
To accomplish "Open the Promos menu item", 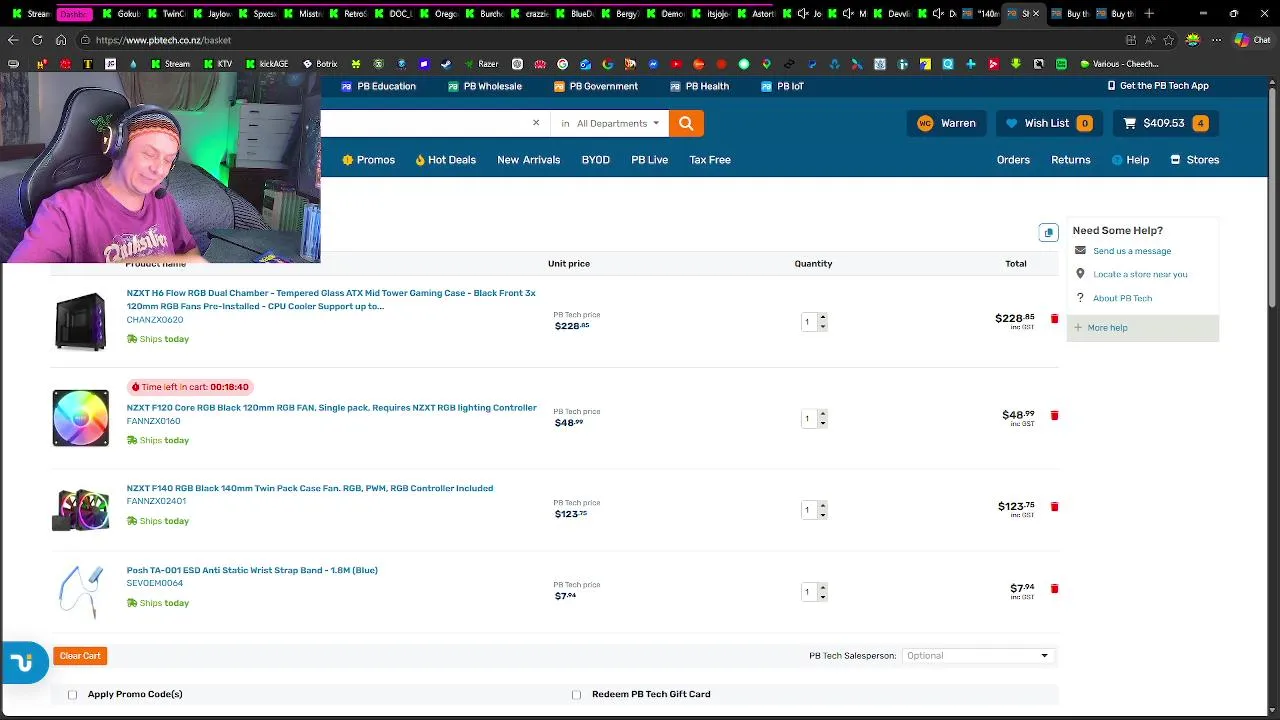I will point(368,160).
